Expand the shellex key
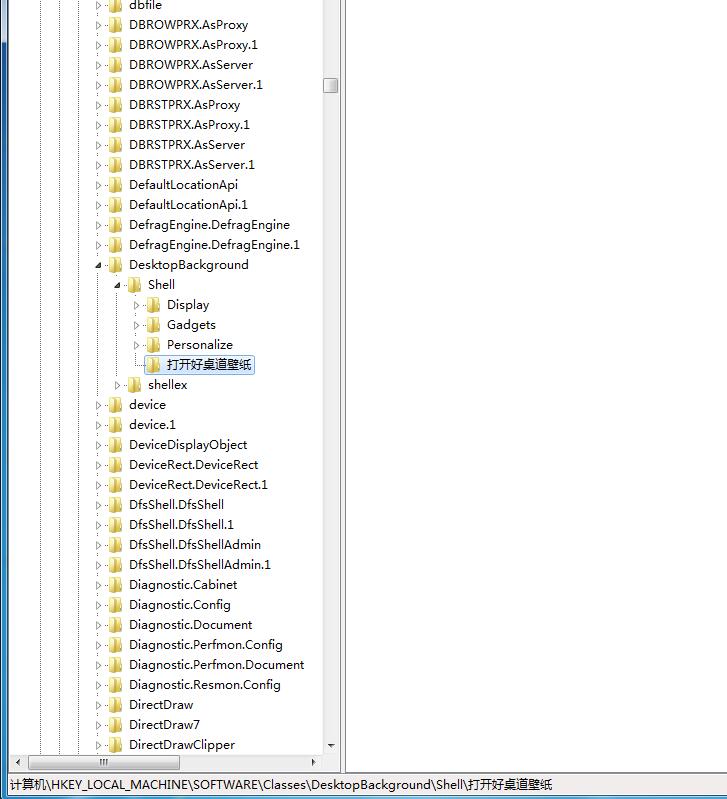The height and width of the screenshot is (799, 727). click(117, 385)
